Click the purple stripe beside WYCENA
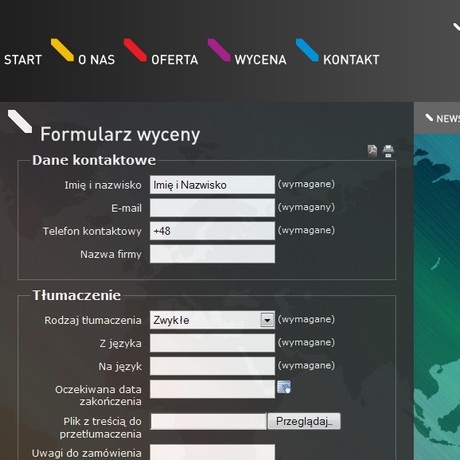The image size is (460, 460). 219,50
